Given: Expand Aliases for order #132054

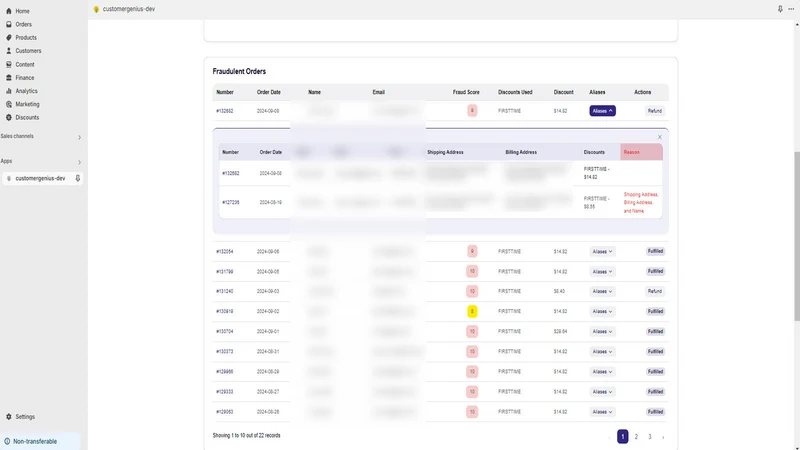Looking at the screenshot, I should [x=602, y=252].
